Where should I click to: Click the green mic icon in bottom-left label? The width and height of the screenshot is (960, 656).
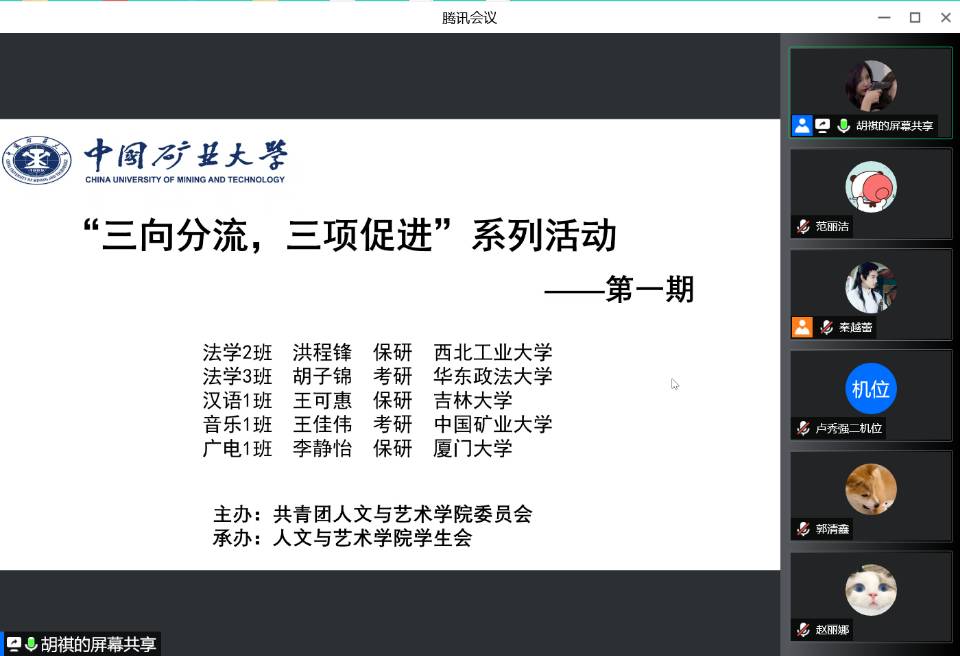(x=31, y=645)
